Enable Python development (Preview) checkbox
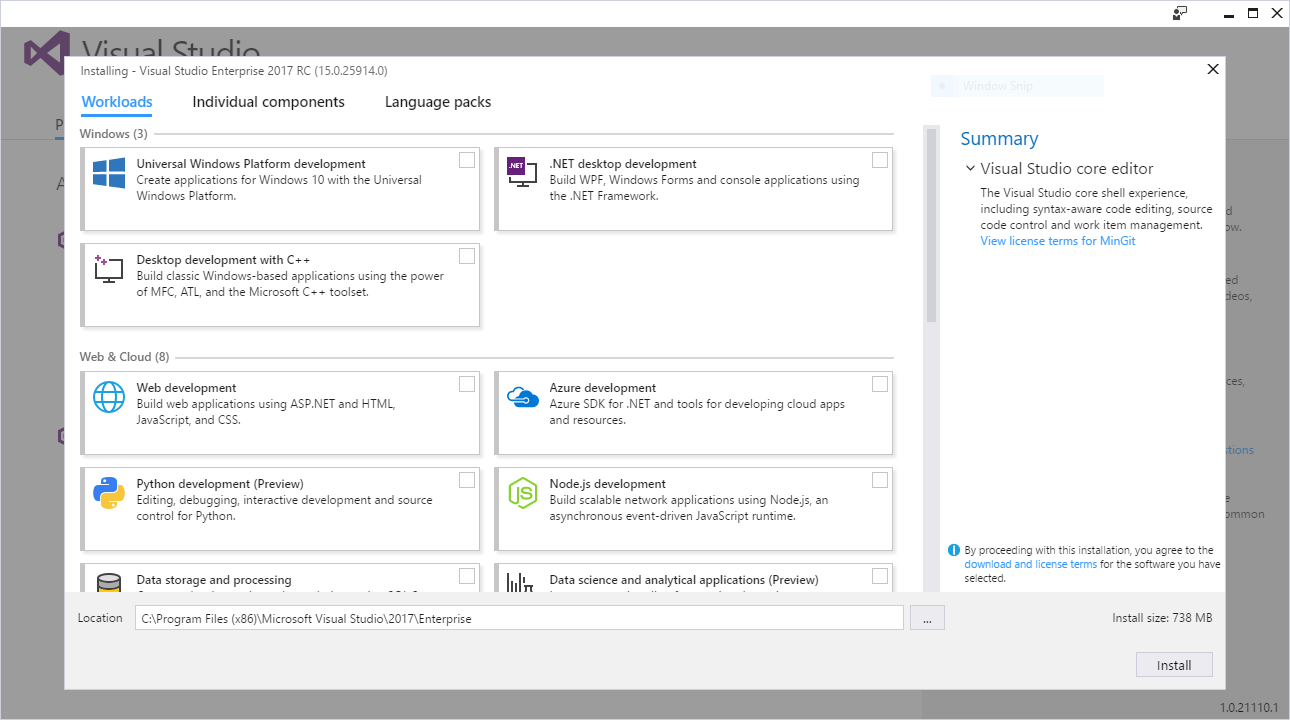 [467, 480]
